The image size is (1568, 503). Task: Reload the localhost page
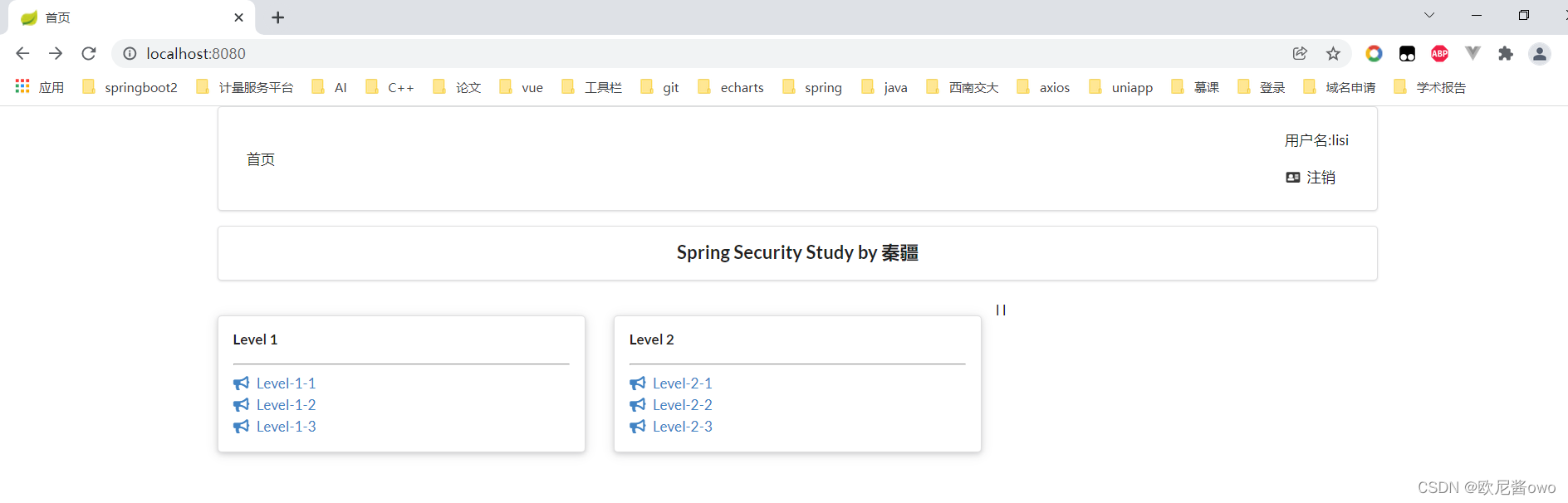click(89, 53)
